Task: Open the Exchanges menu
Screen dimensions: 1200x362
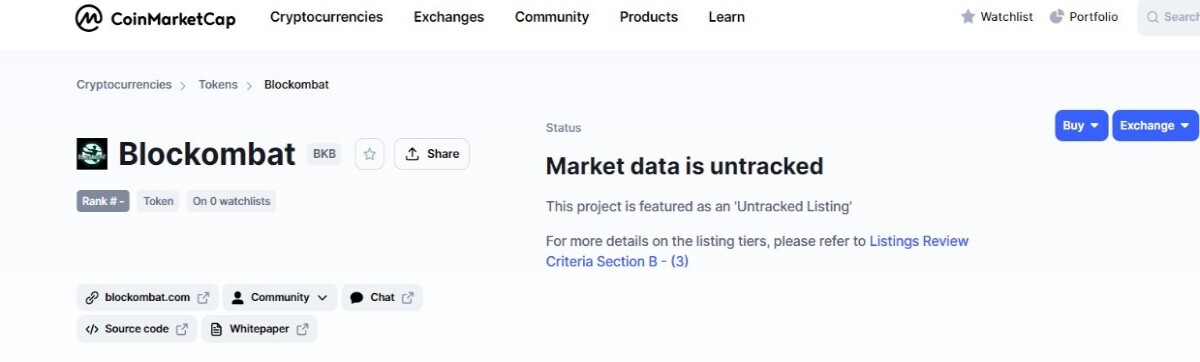Action: click(x=449, y=17)
